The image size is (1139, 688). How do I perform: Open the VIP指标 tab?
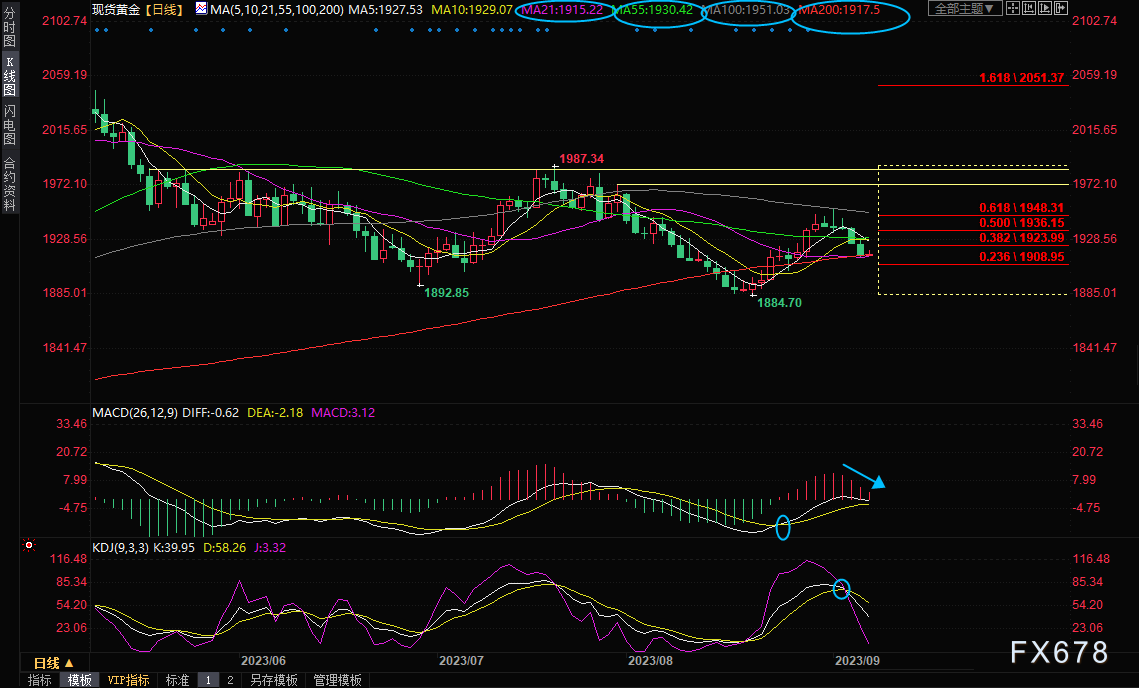(x=128, y=680)
